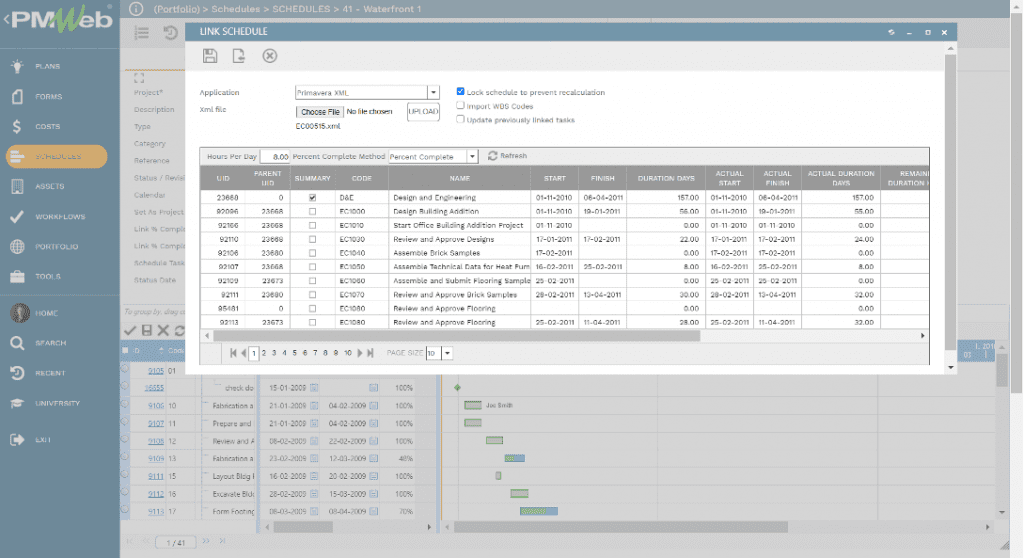Toggle Summary checkbox for Review and Approve Designs
The width and height of the screenshot is (1024, 558).
[x=312, y=239]
